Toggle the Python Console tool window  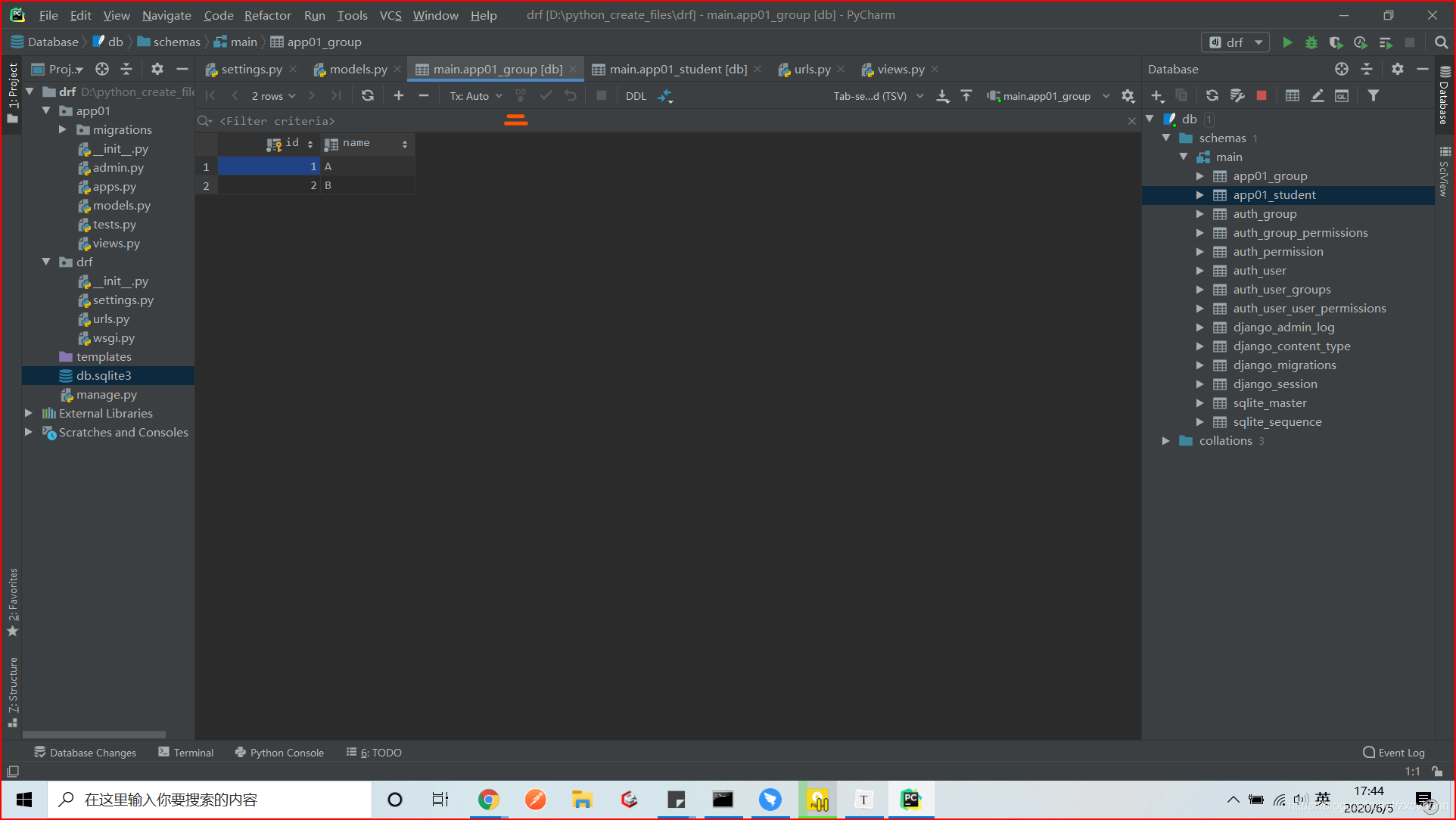279,752
